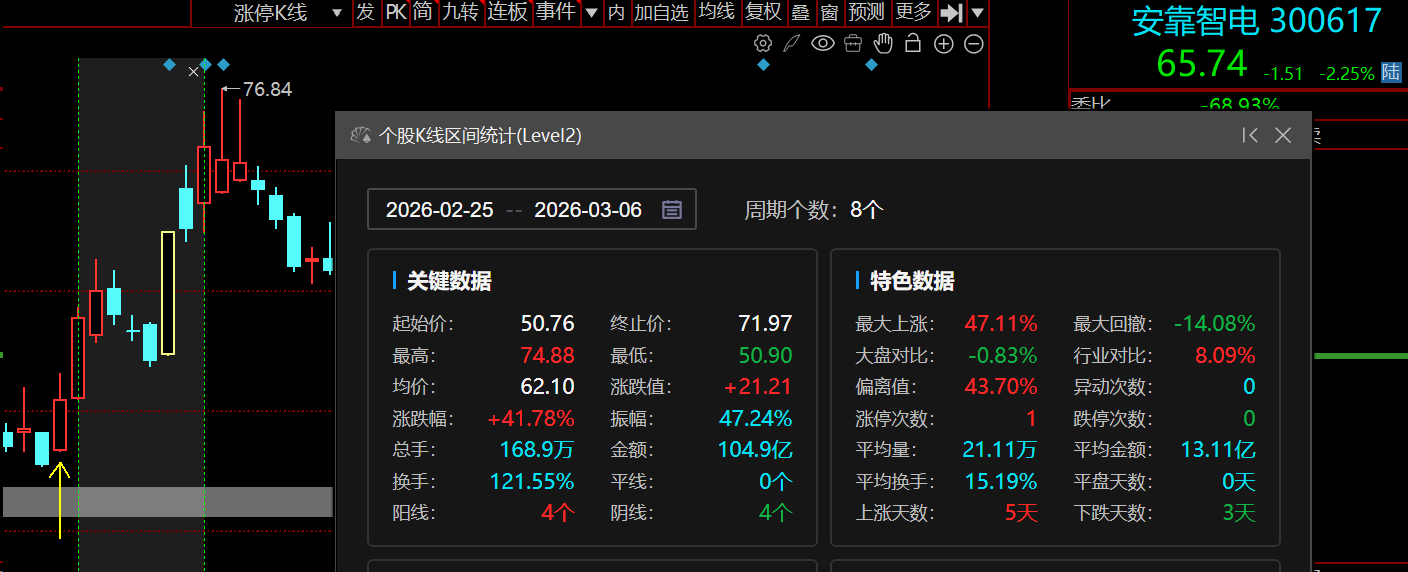
Task: Collapse the K线区间统计 panel sideways
Action: (x=1249, y=135)
